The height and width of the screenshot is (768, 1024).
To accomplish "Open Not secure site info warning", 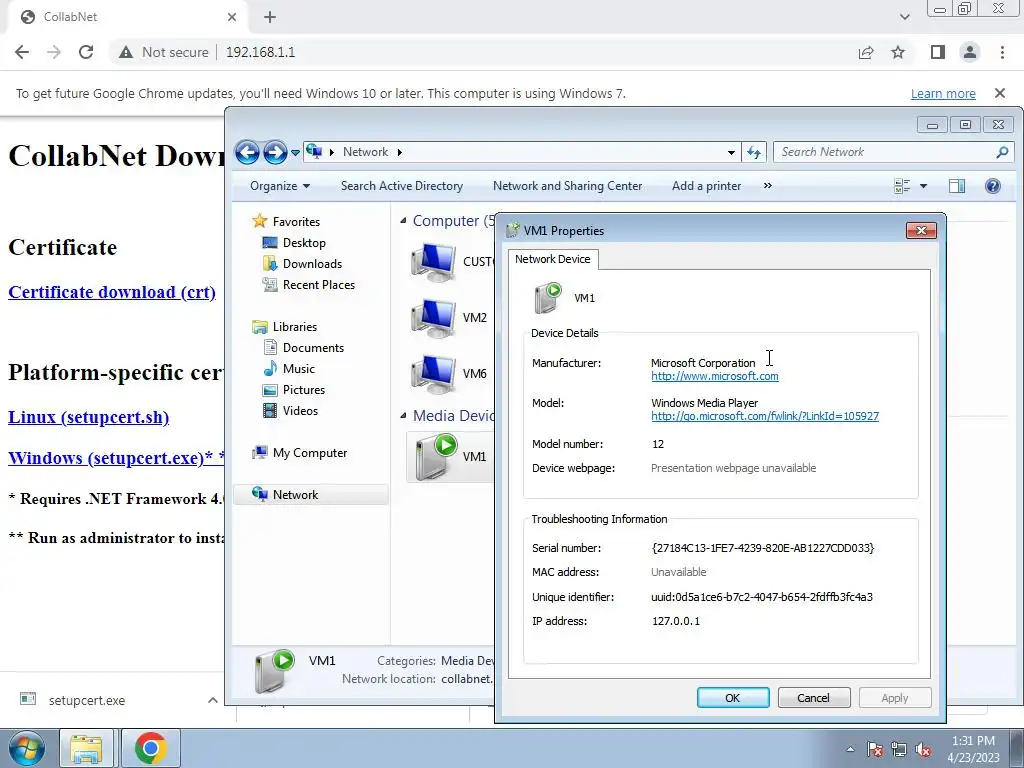I will [x=163, y=52].
